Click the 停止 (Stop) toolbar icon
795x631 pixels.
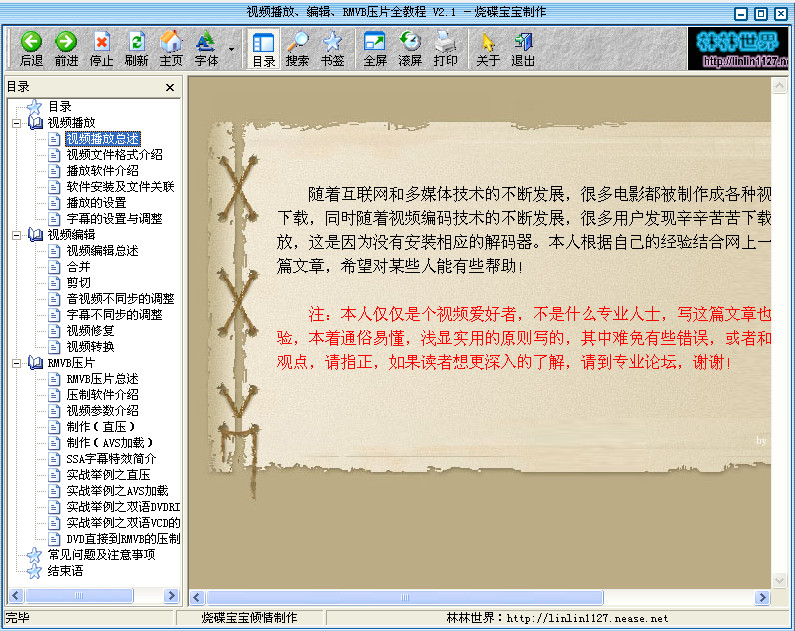101,49
